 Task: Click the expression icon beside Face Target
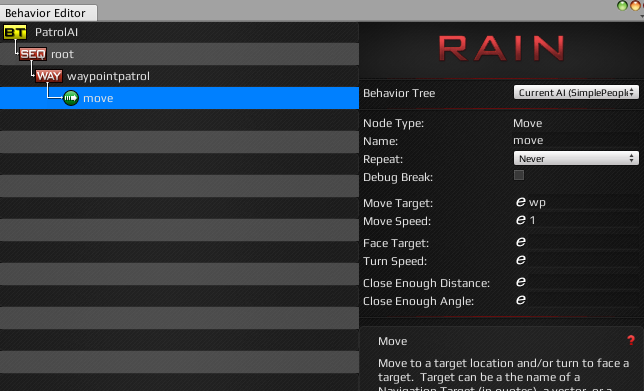click(x=521, y=242)
